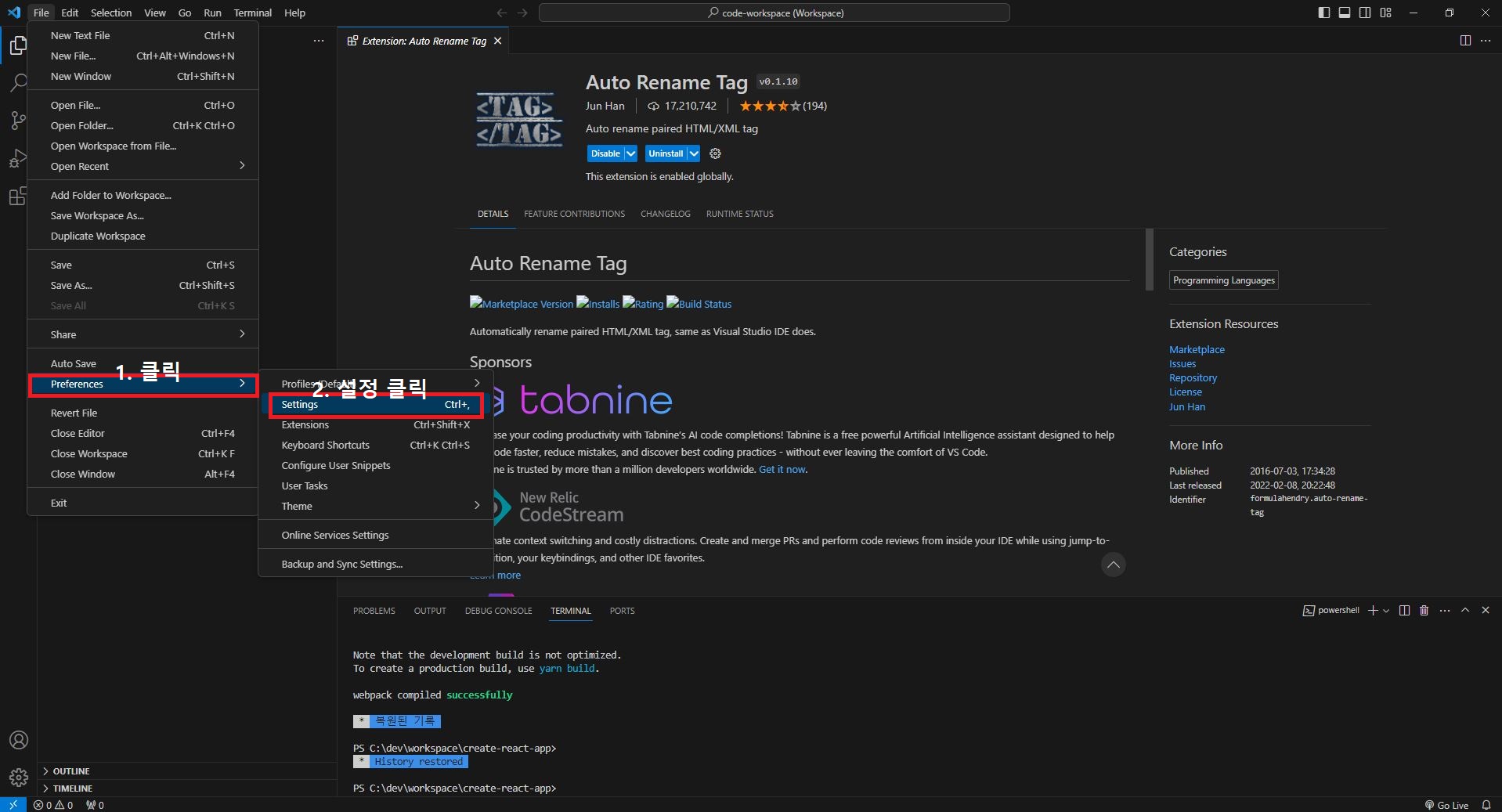Toggle the bottom panel layout icon

pos(1345,13)
